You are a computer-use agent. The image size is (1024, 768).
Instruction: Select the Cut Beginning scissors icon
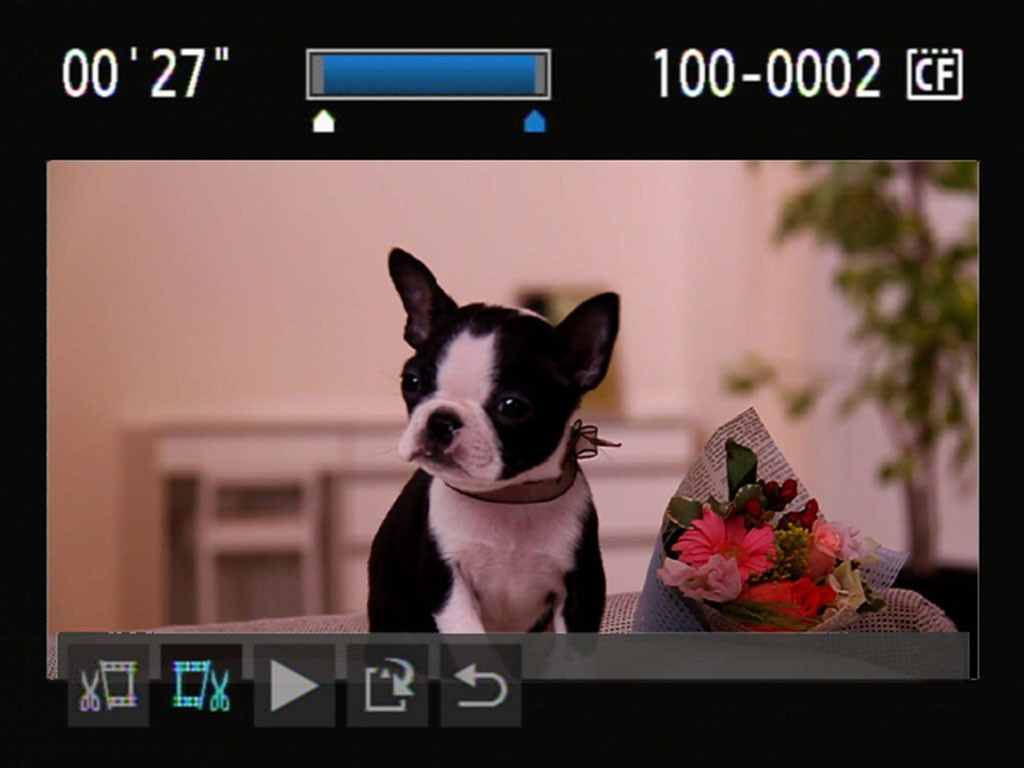coord(108,685)
